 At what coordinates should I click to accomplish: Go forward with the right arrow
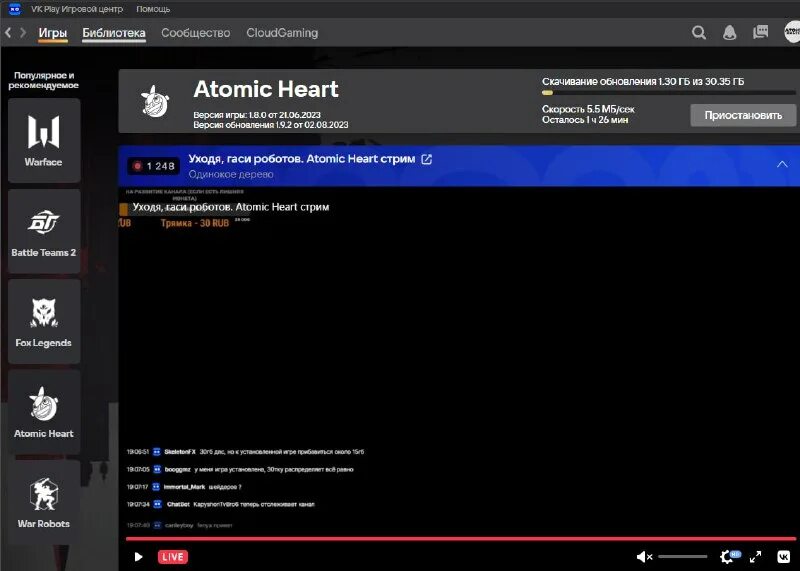(23, 33)
